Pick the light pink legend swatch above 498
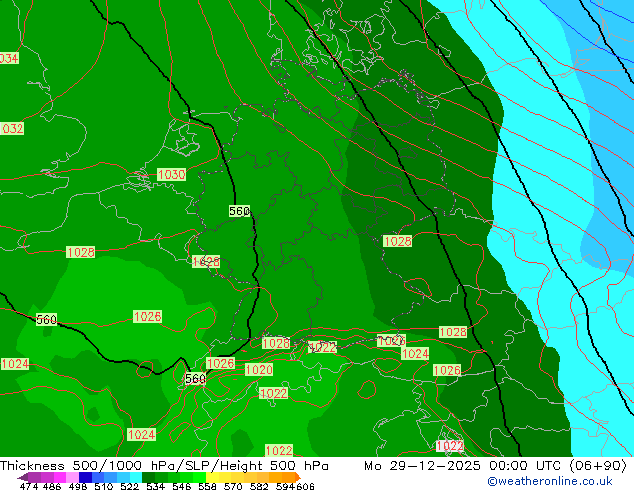The height and width of the screenshot is (490, 634). point(72,477)
